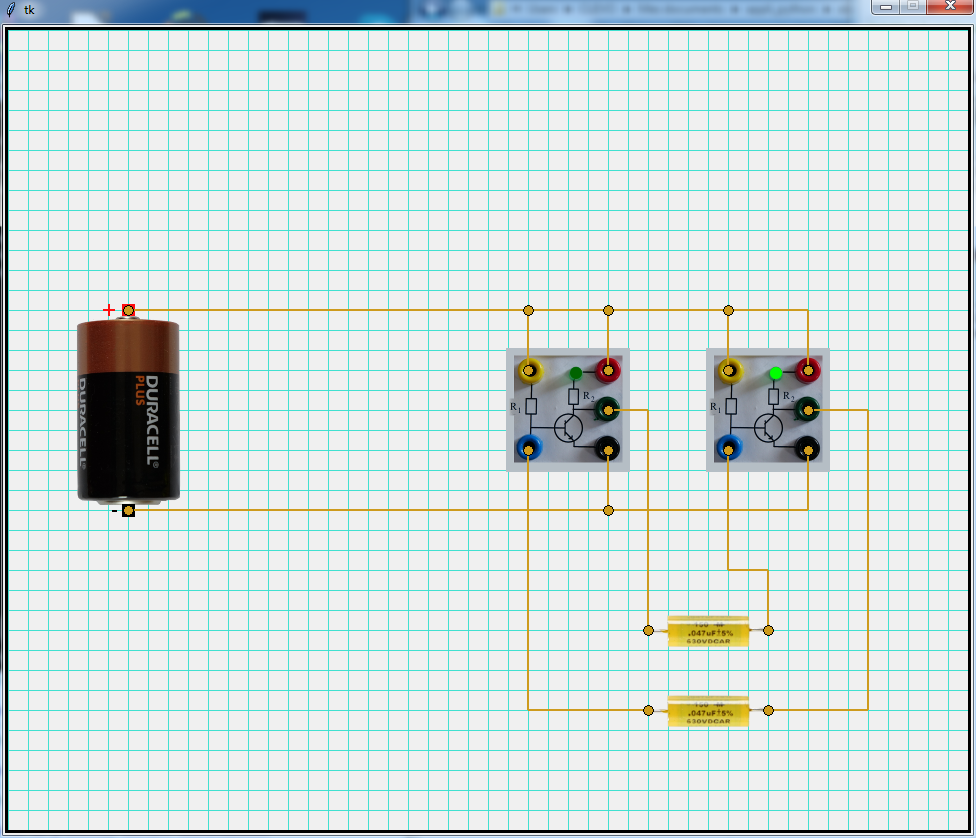Click black jack on right transistor module
976x838 pixels.
point(807,448)
